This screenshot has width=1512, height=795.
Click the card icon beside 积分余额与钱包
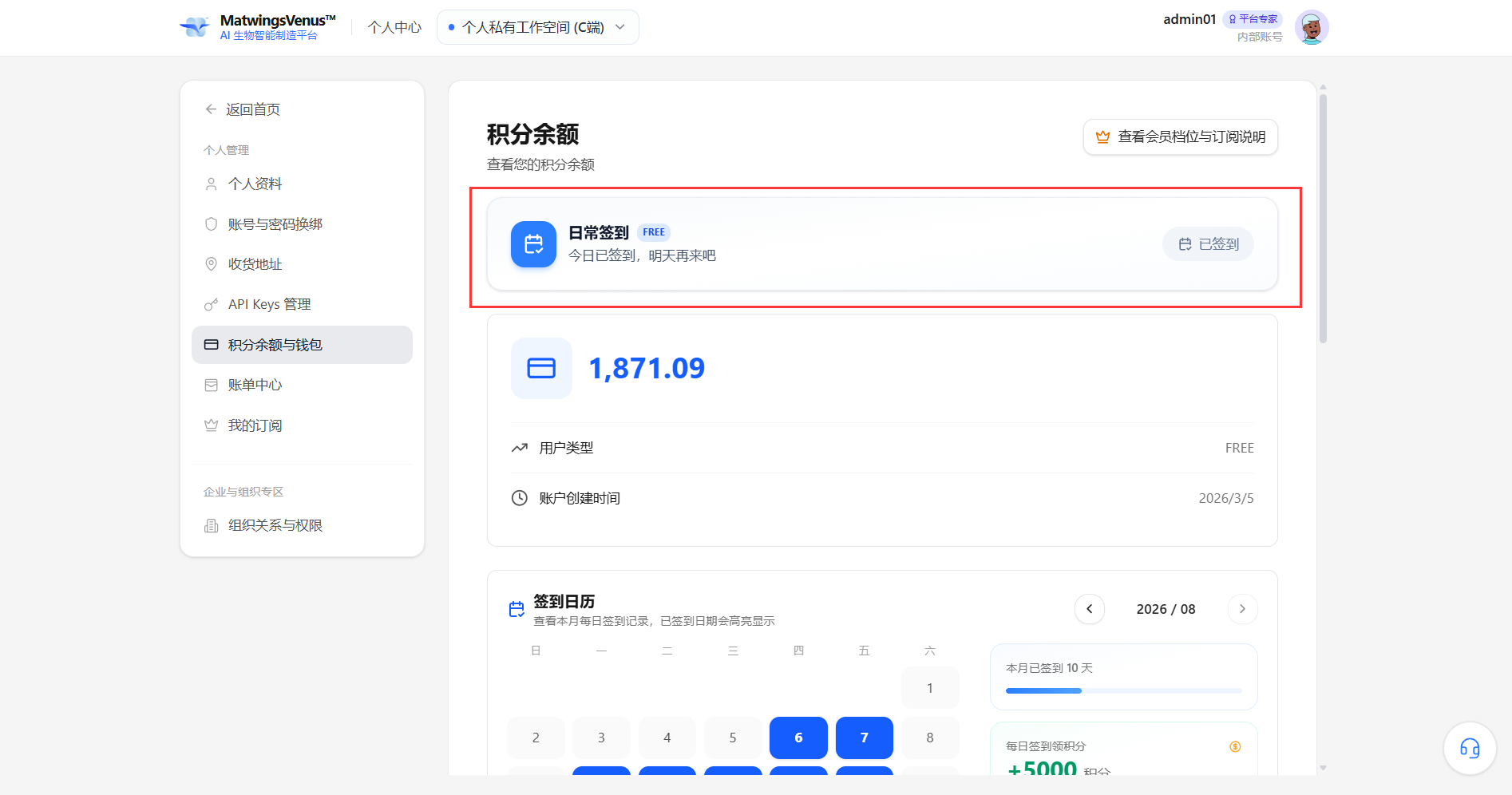tap(211, 345)
